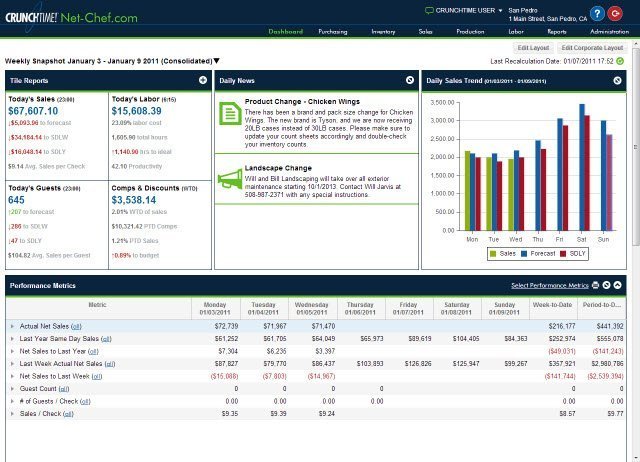Click the chat icon beside CRUNCHTIME USER
This screenshot has height=462, width=640.
[429, 11]
